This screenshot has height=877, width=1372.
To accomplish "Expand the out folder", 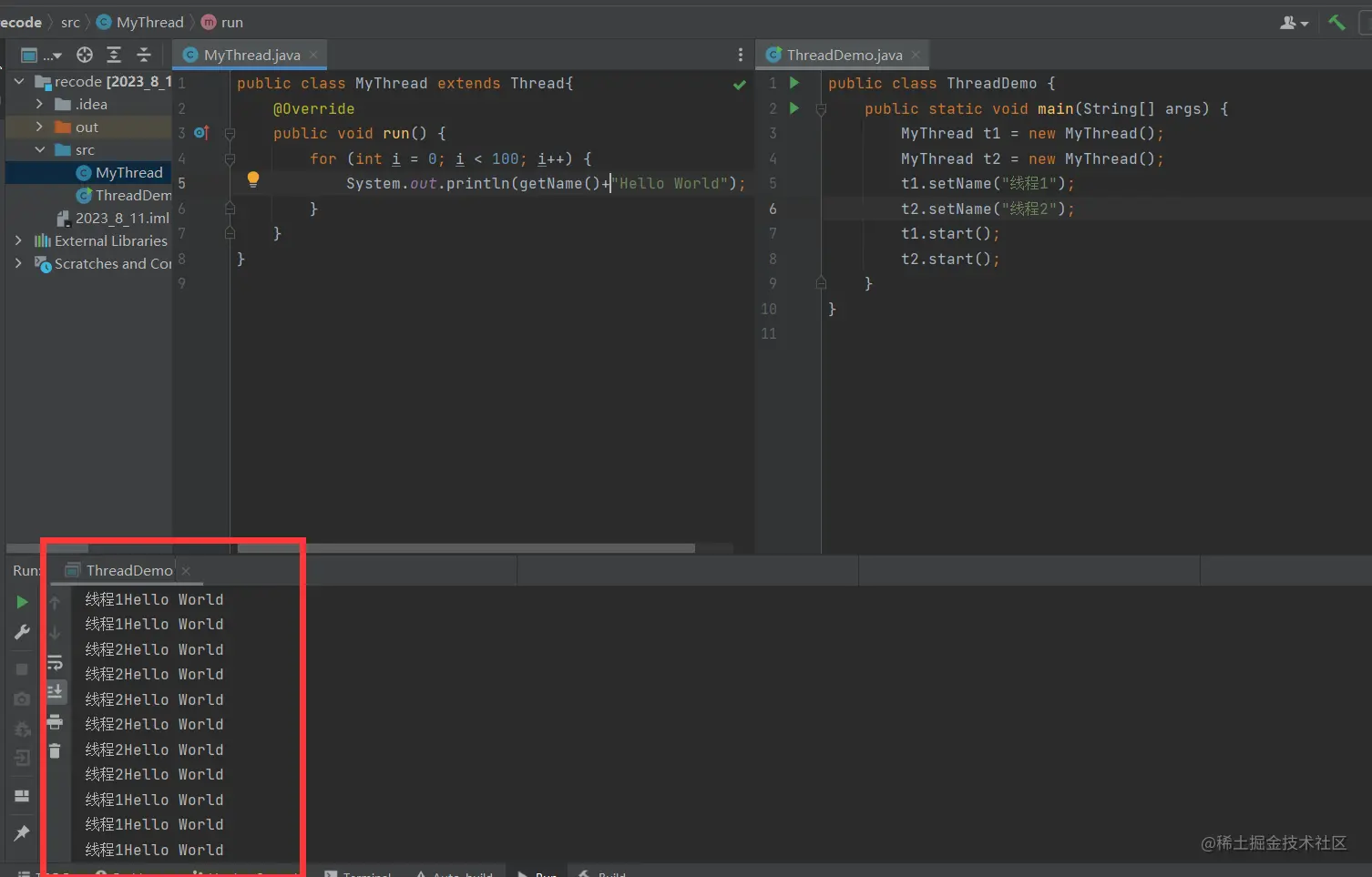I will pos(39,127).
